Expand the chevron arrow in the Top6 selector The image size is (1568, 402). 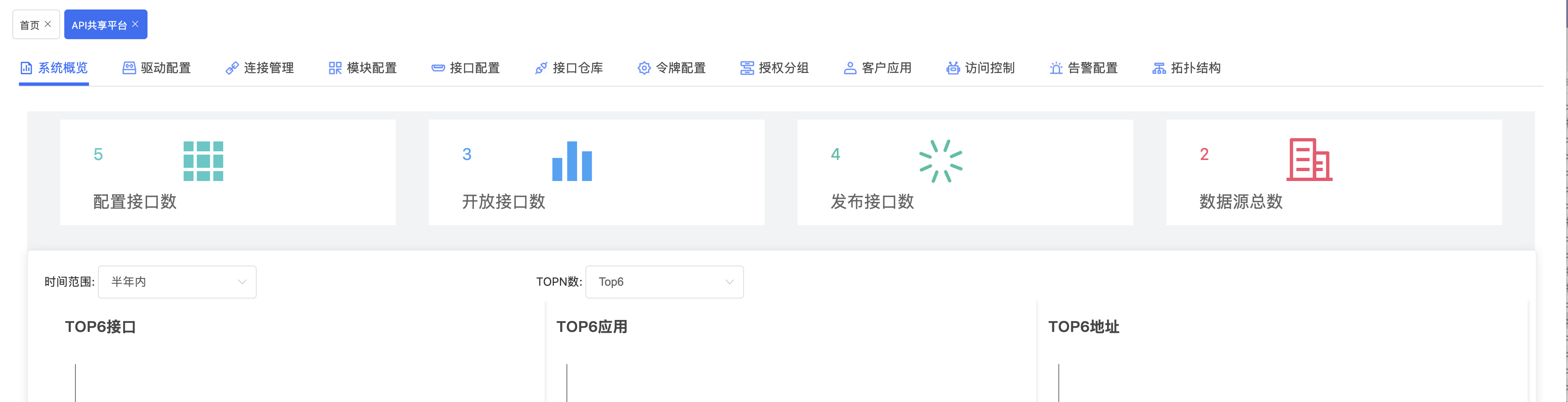click(x=729, y=281)
